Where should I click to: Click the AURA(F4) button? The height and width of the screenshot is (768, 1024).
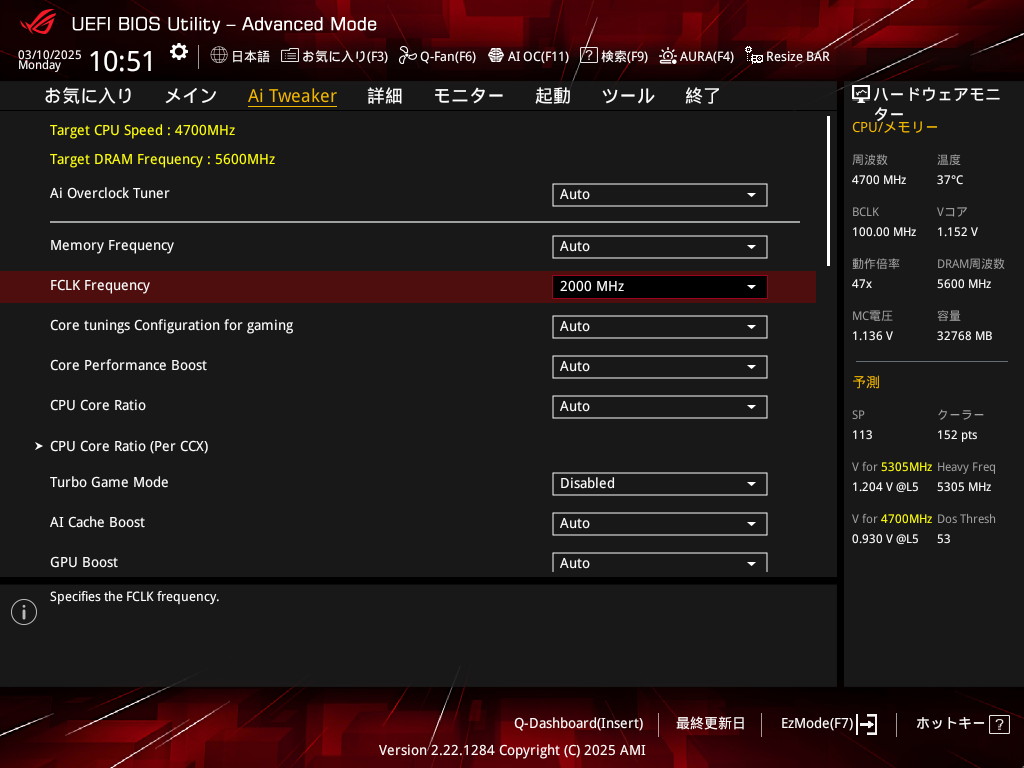pos(696,56)
